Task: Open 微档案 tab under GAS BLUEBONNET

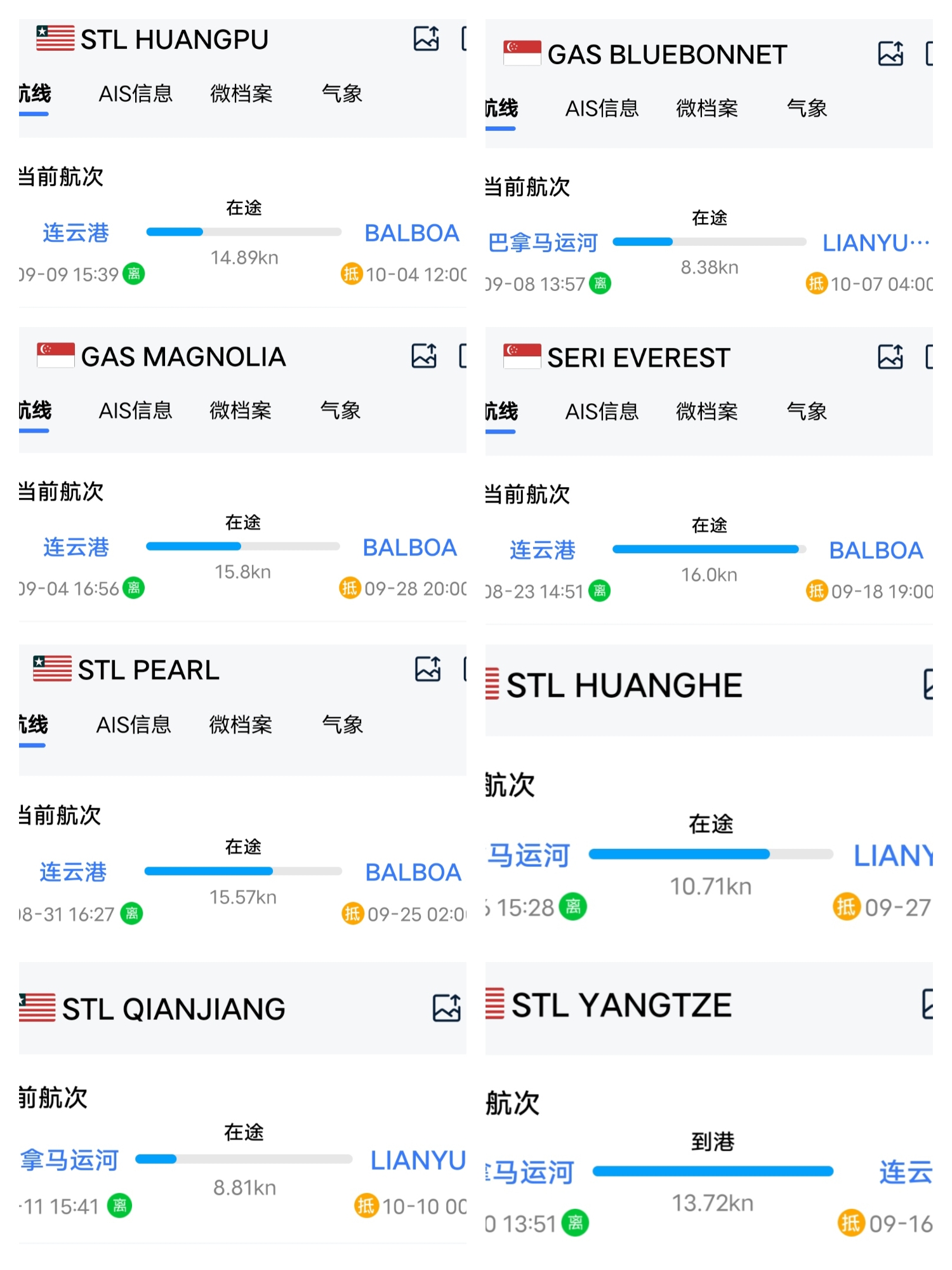Action: (x=707, y=109)
